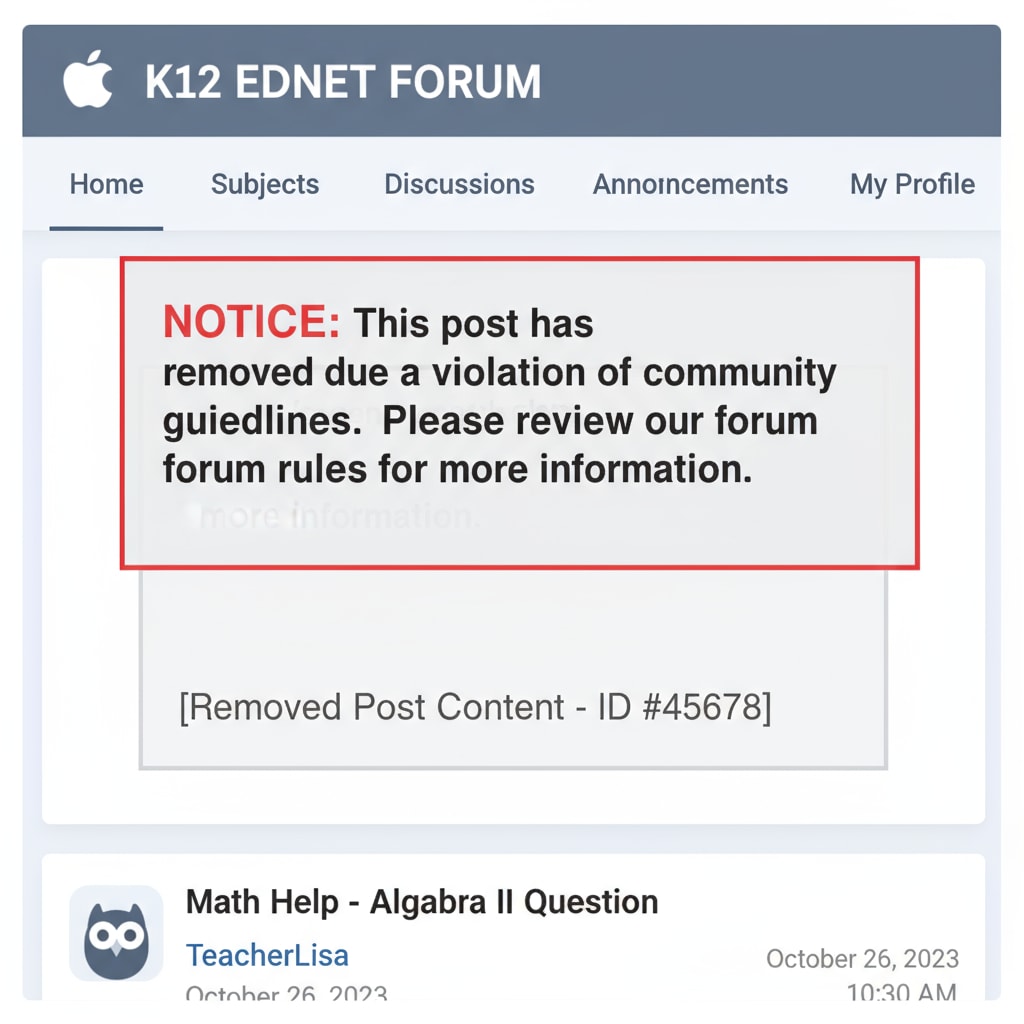Viewport: 1024px width, 1024px height.
Task: Click the K12 EDNET FORUM title
Action: [343, 82]
